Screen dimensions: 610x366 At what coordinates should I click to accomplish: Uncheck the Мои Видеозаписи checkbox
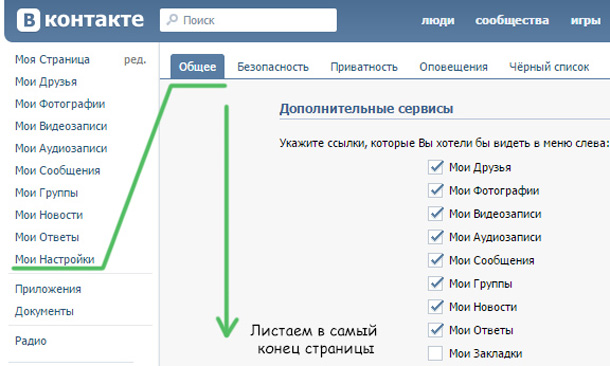435,214
